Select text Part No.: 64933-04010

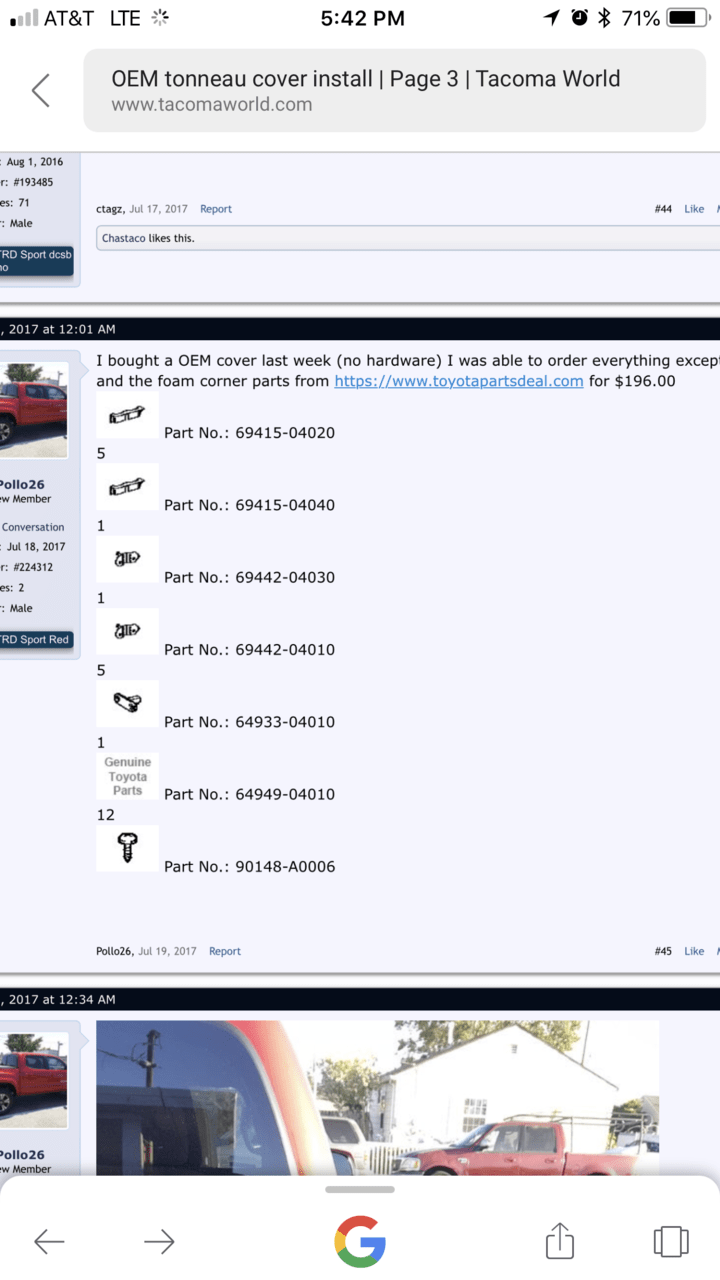tap(249, 722)
